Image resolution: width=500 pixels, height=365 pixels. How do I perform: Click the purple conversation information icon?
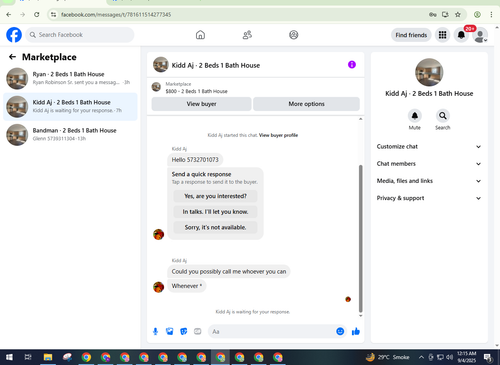[x=352, y=64]
